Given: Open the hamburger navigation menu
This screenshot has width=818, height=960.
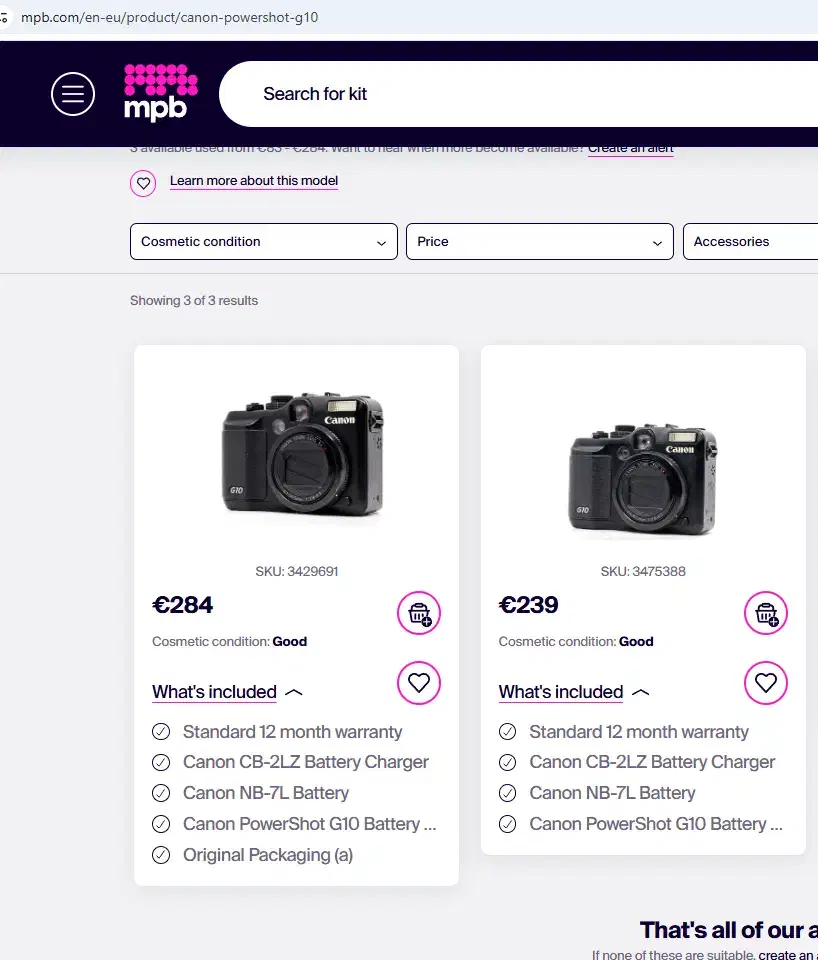Looking at the screenshot, I should (73, 93).
